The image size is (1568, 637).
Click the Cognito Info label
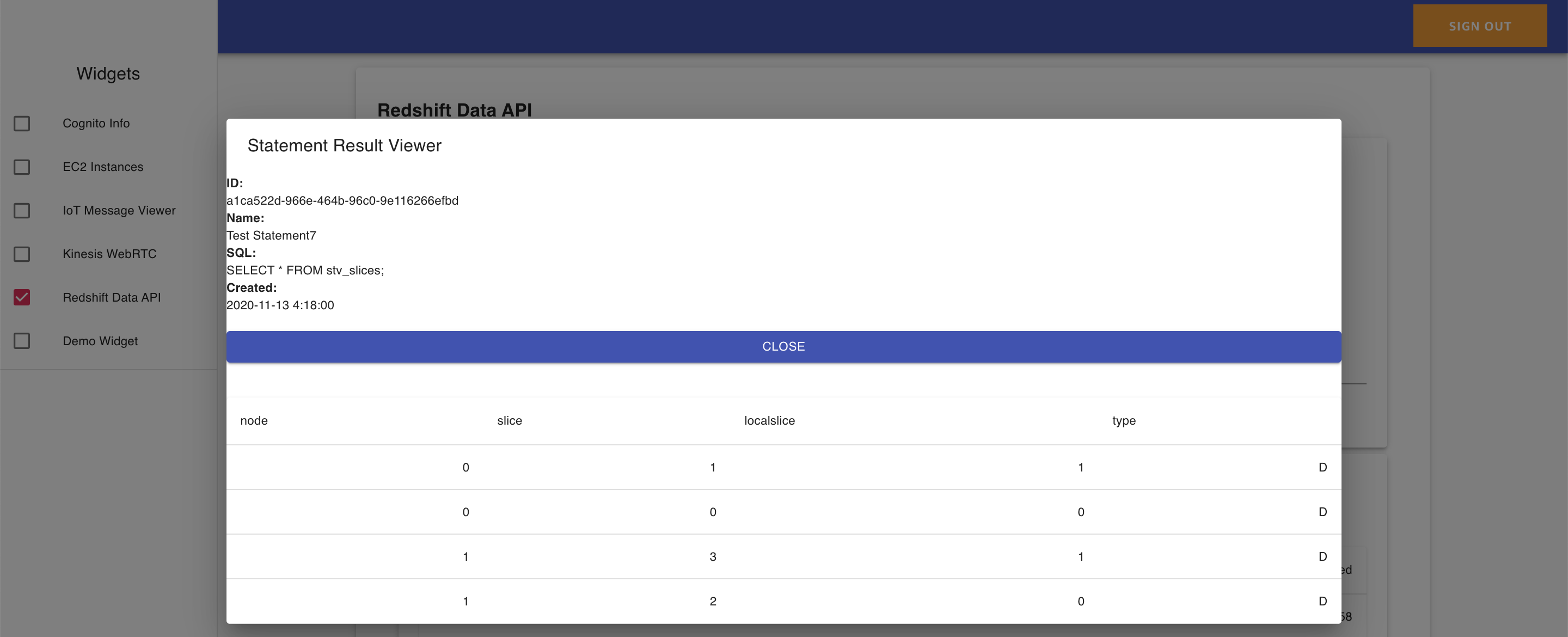96,124
